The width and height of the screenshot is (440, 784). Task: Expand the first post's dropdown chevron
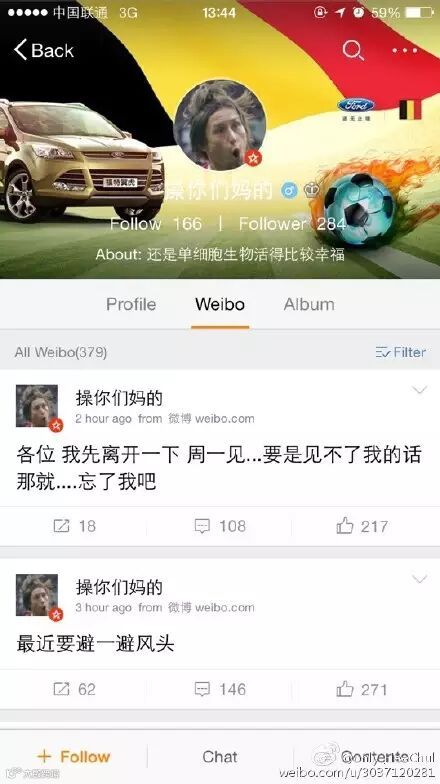click(x=419, y=390)
